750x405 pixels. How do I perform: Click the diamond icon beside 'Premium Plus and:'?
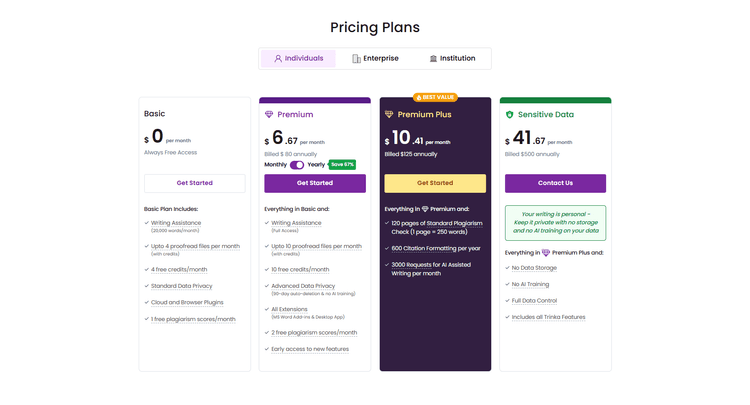point(545,253)
